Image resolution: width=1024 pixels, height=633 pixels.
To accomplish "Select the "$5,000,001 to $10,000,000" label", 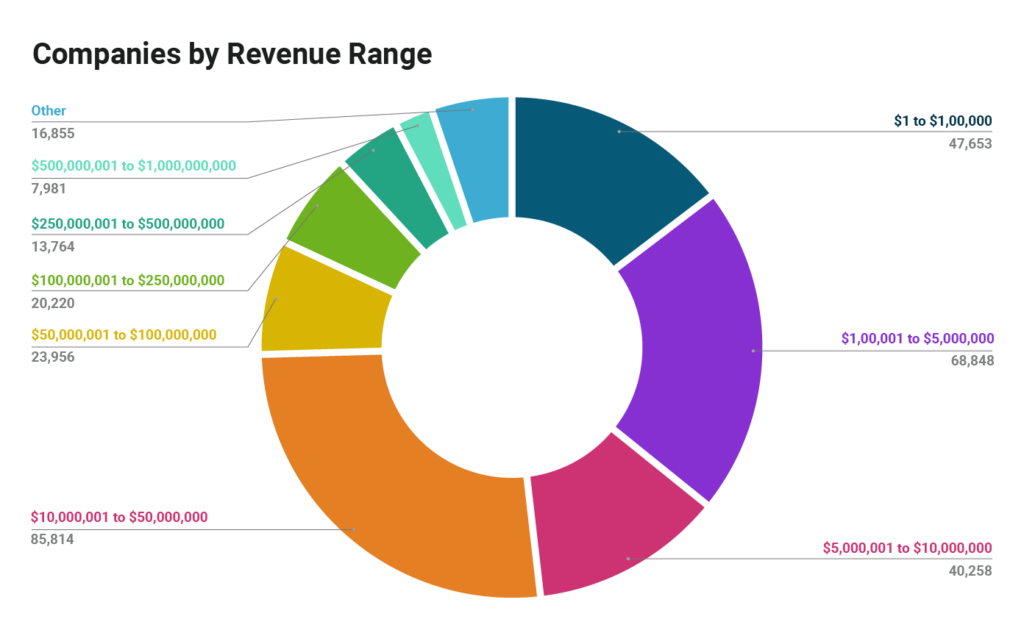I will [x=907, y=548].
